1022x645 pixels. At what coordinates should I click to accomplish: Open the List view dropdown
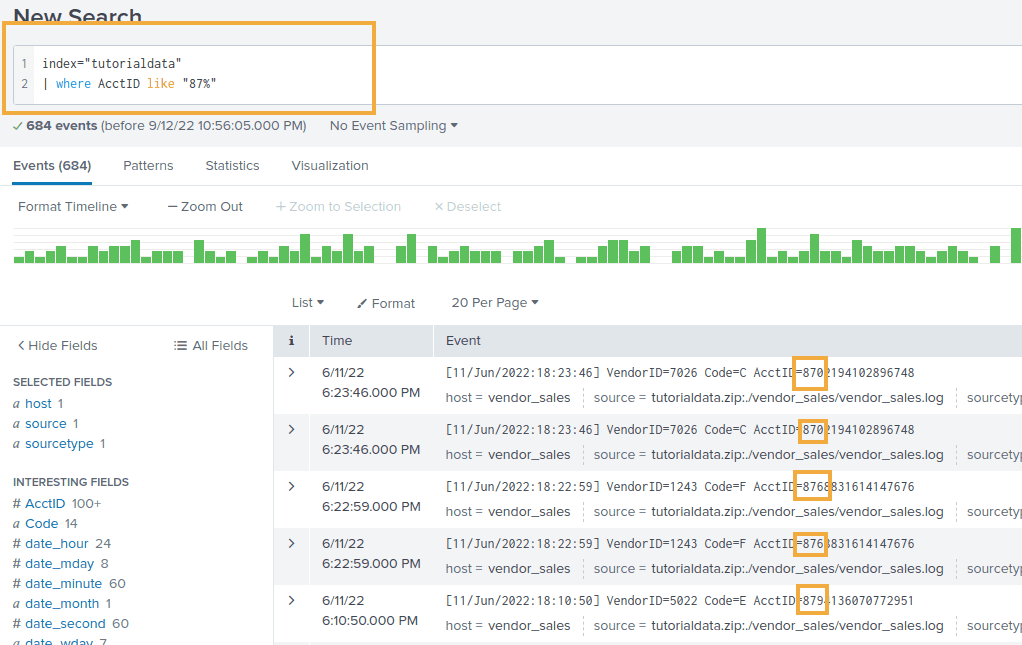pos(307,303)
